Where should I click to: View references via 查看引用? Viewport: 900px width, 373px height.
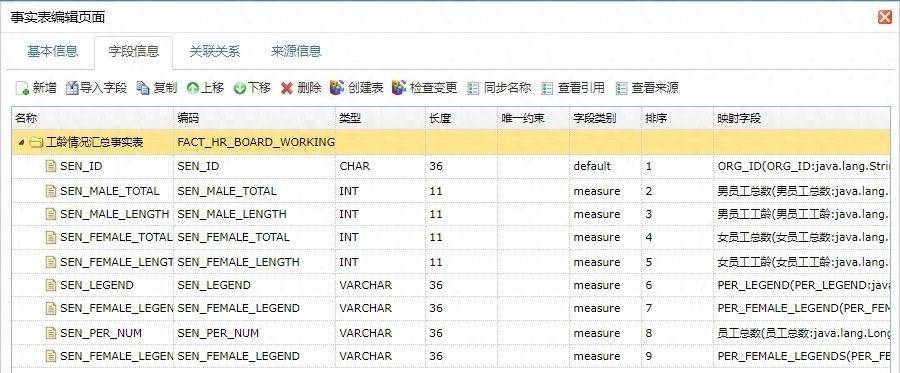coord(573,88)
